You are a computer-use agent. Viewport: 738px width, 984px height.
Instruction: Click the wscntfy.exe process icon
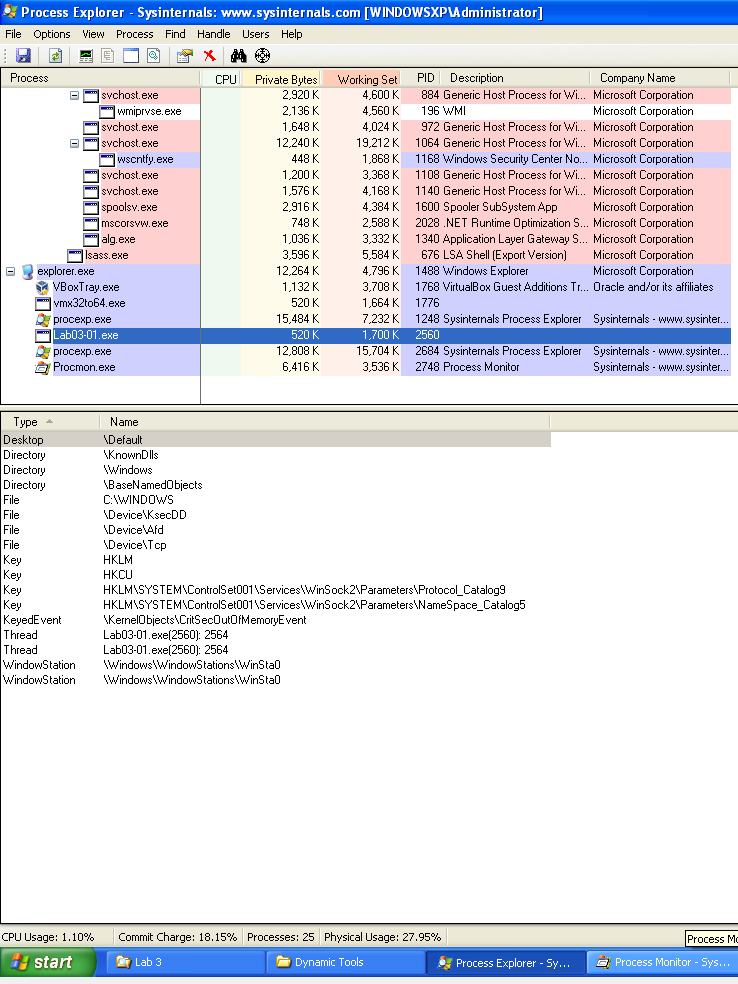point(107,159)
